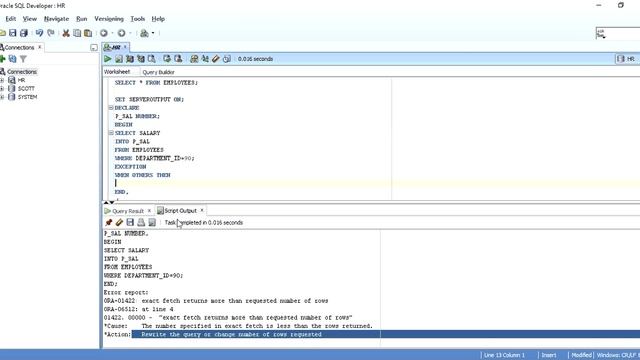640x360 pixels.
Task: Click the To Upper/Lower case icon
Action: (205, 59)
